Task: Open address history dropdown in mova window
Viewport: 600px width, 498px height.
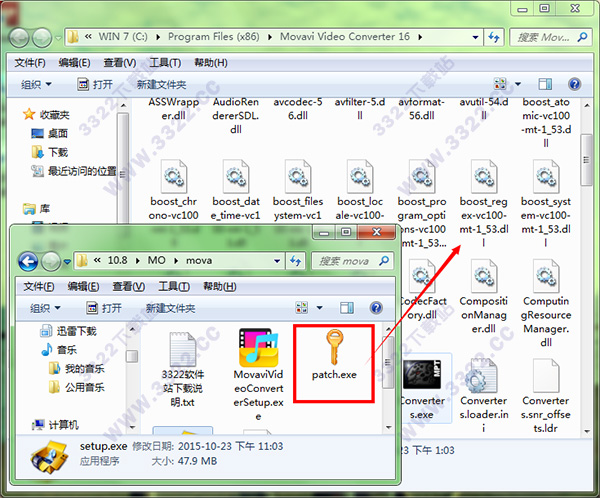Action: (x=277, y=261)
